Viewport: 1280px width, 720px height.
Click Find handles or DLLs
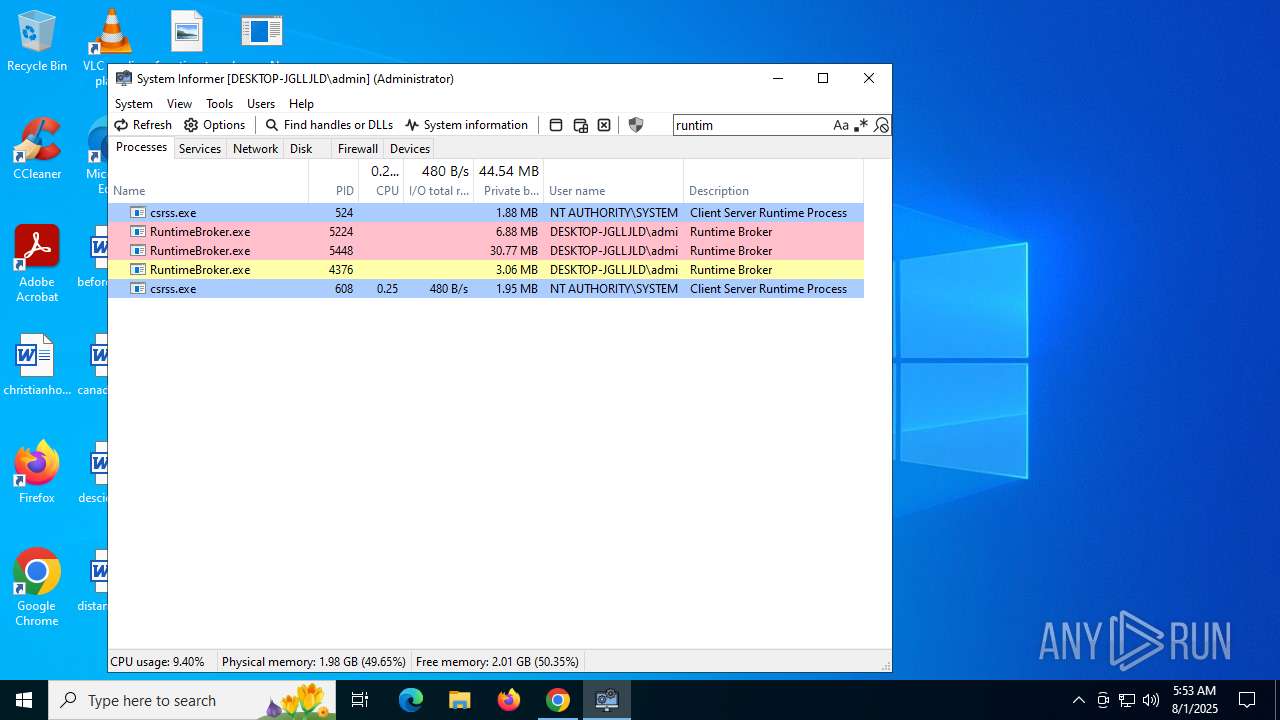click(x=329, y=125)
